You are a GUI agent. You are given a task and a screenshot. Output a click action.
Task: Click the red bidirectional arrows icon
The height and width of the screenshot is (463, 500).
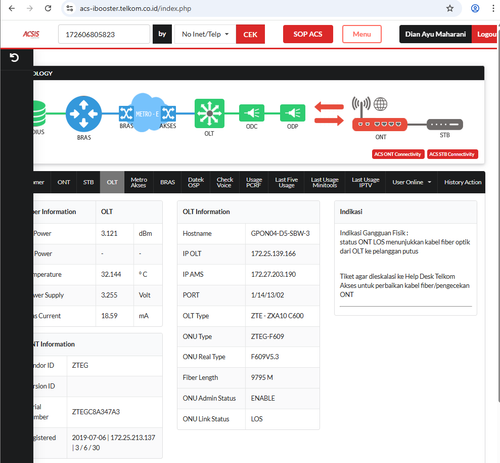click(329, 113)
